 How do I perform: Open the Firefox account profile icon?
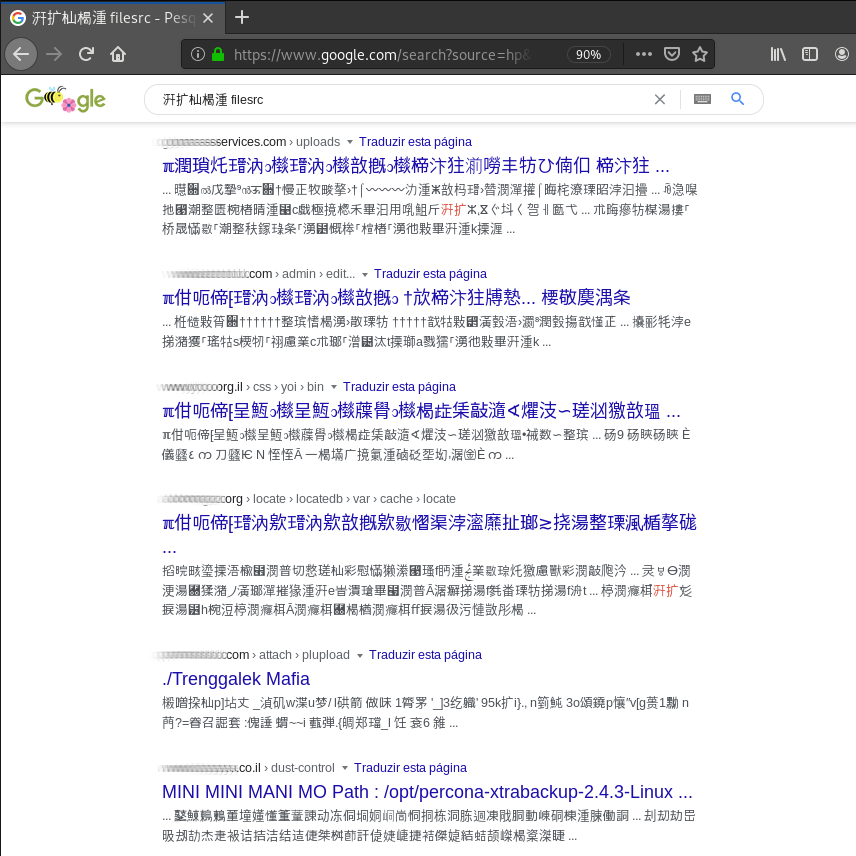[843, 54]
